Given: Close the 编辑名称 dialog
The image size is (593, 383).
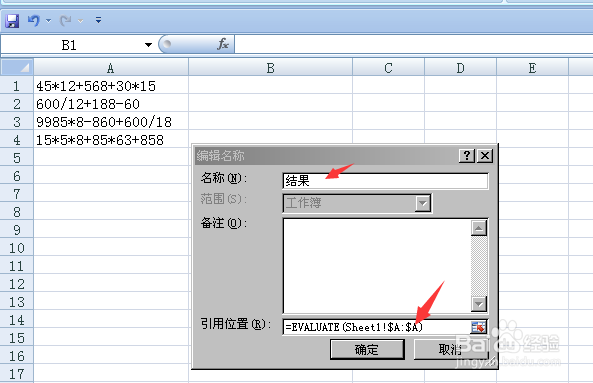Looking at the screenshot, I should 485,155.
